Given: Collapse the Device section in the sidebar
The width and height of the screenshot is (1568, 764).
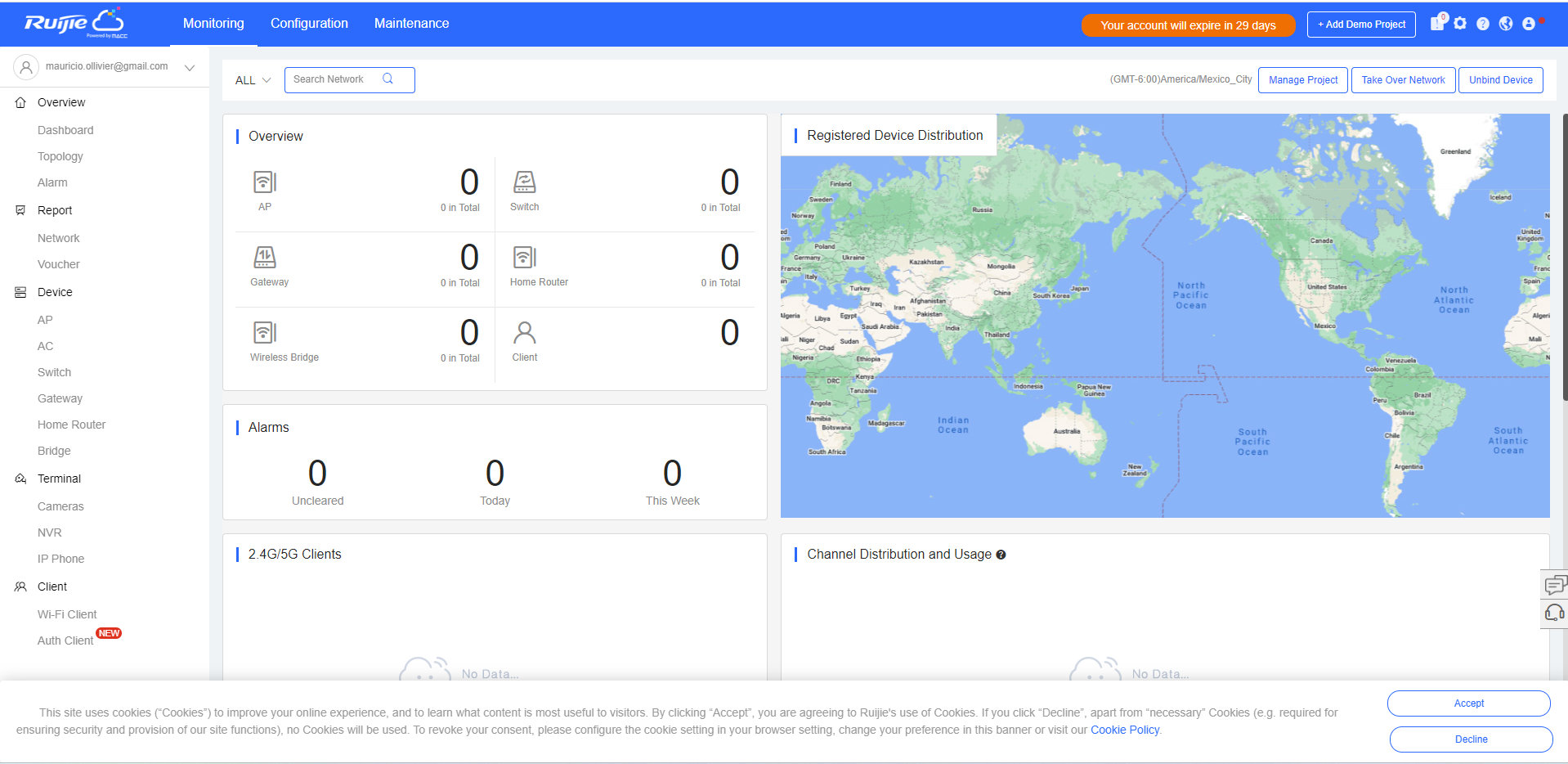Looking at the screenshot, I should click(55, 292).
